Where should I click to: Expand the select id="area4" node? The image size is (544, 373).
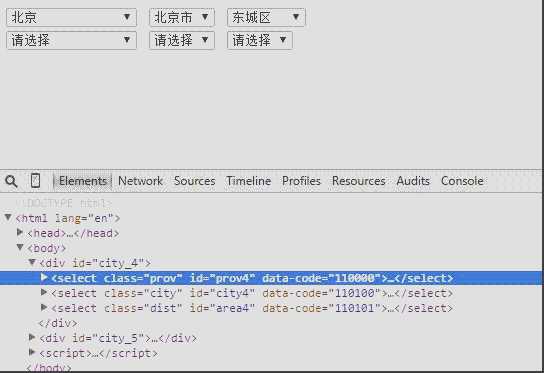coord(44,307)
